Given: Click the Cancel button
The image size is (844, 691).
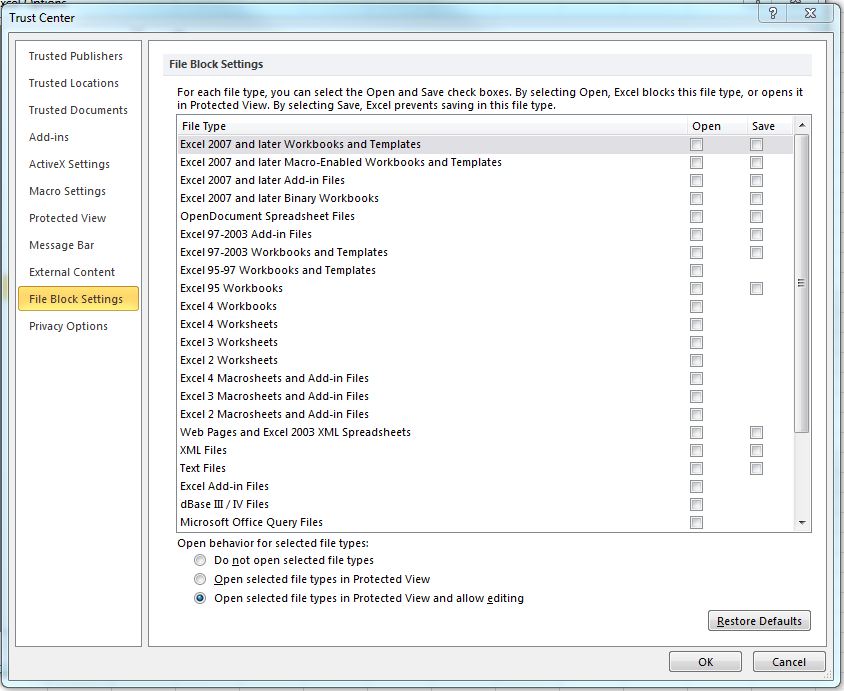Looking at the screenshot, I should tap(789, 661).
